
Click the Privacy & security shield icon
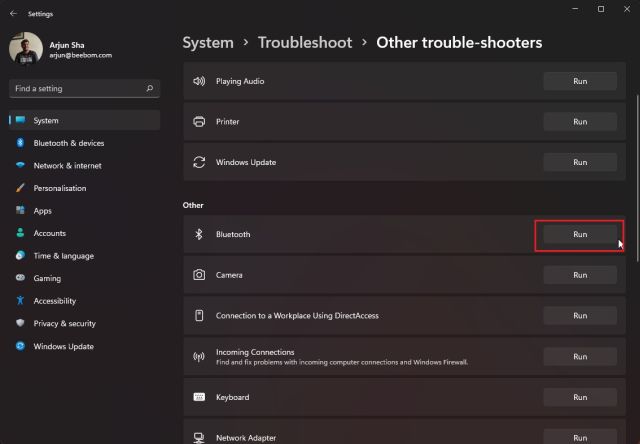pyautogui.click(x=20, y=324)
